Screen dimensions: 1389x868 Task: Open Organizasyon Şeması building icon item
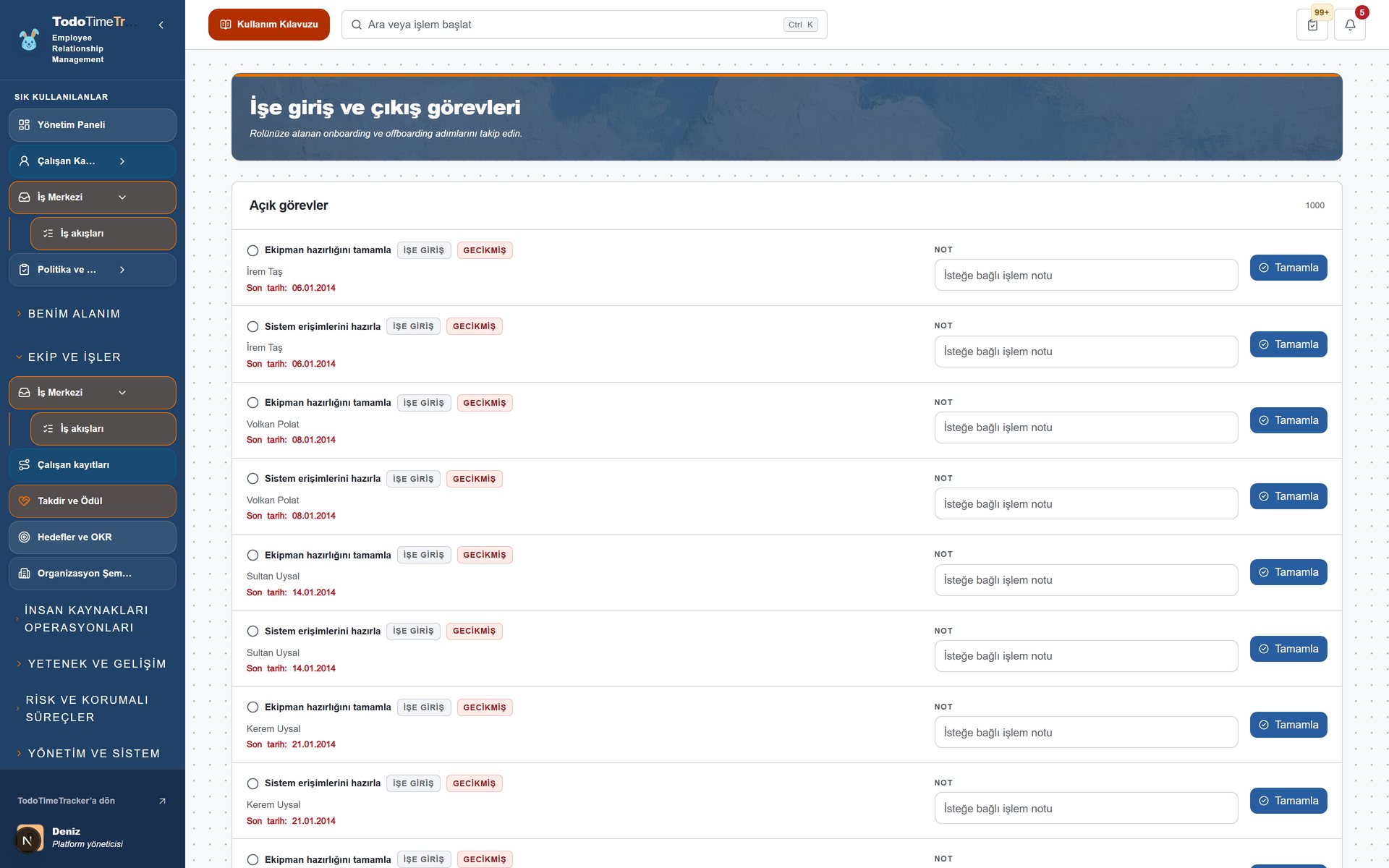click(93, 574)
